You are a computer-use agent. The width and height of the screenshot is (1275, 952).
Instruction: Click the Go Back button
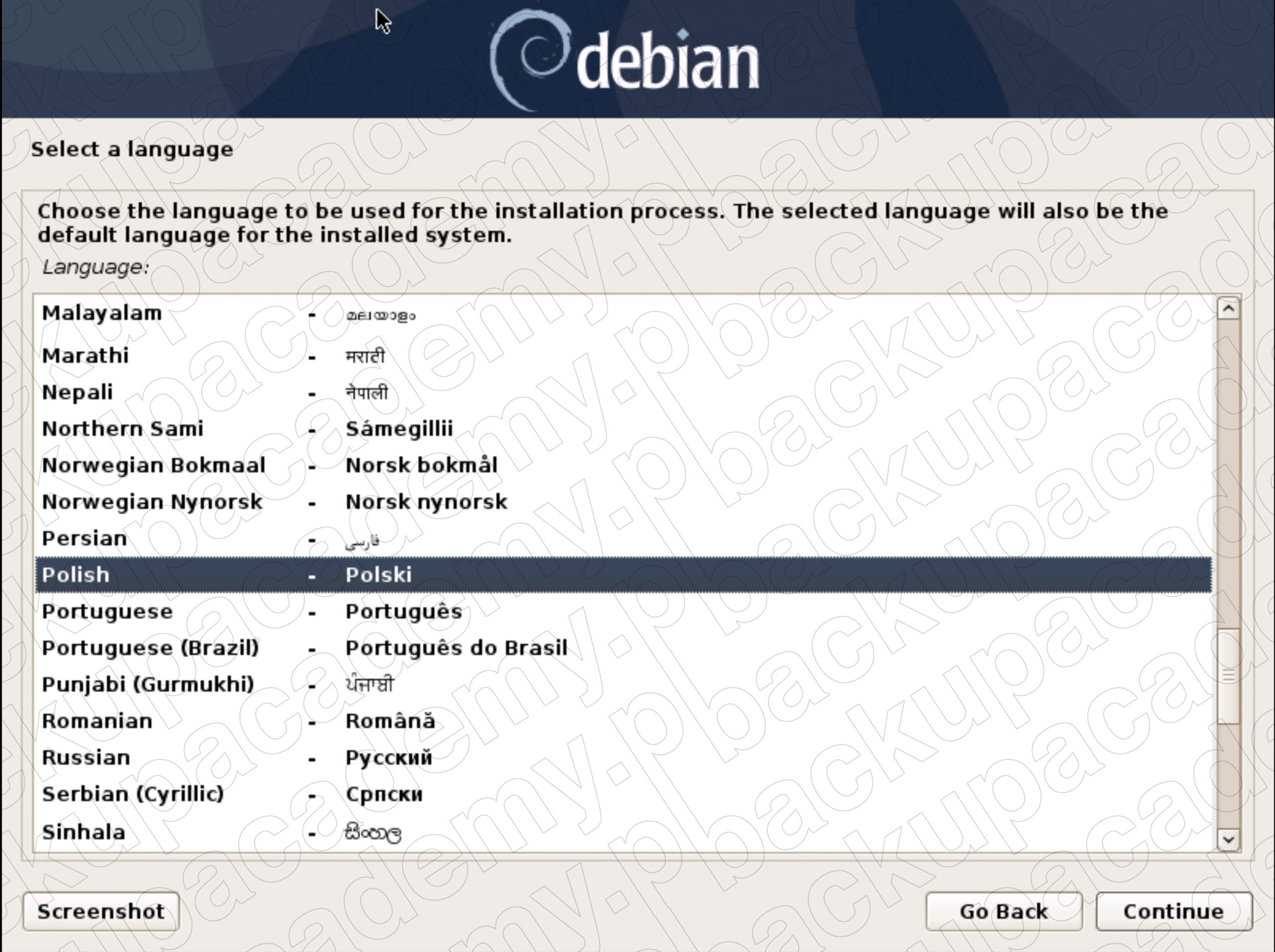click(1004, 911)
